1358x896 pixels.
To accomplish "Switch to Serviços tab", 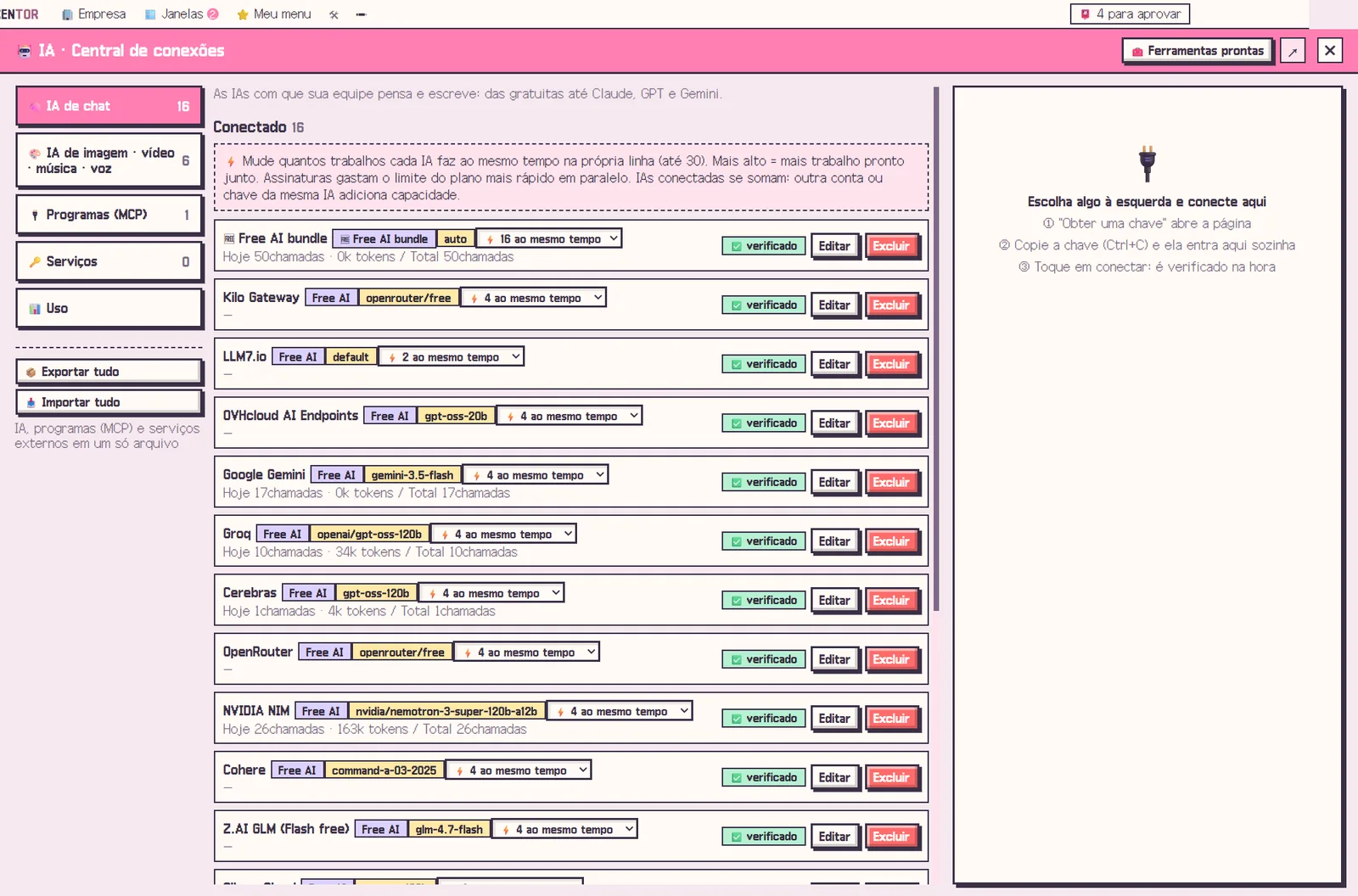I will pyautogui.click(x=109, y=261).
